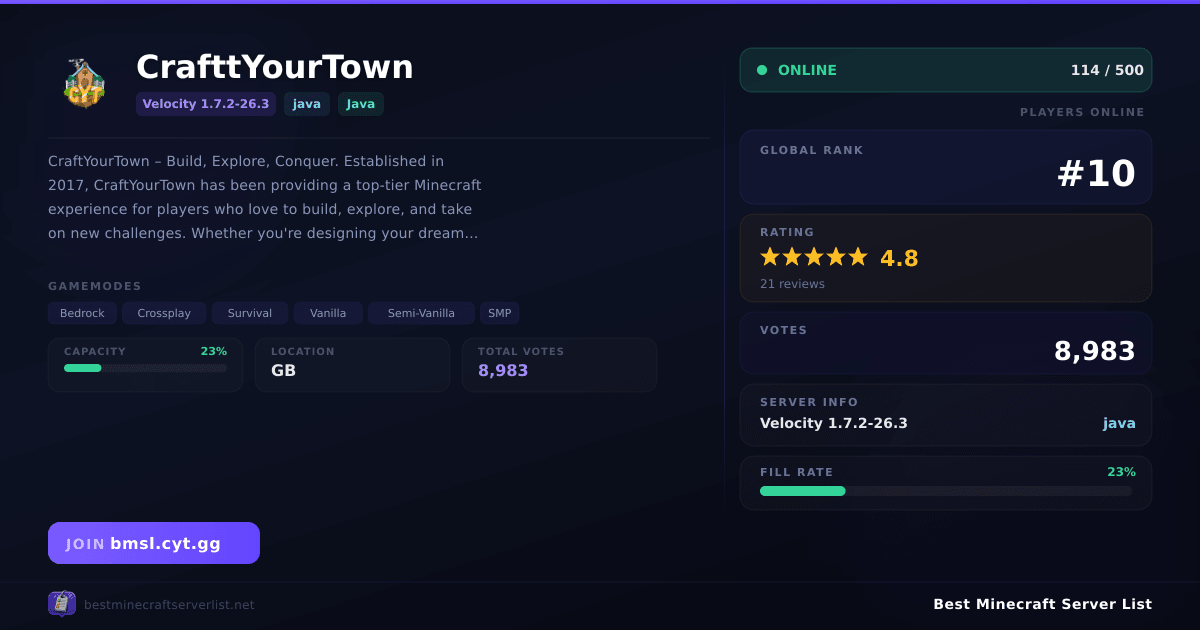Open the bestminecraftserverlist.net footer link
The width and height of the screenshot is (1200, 630).
point(169,605)
